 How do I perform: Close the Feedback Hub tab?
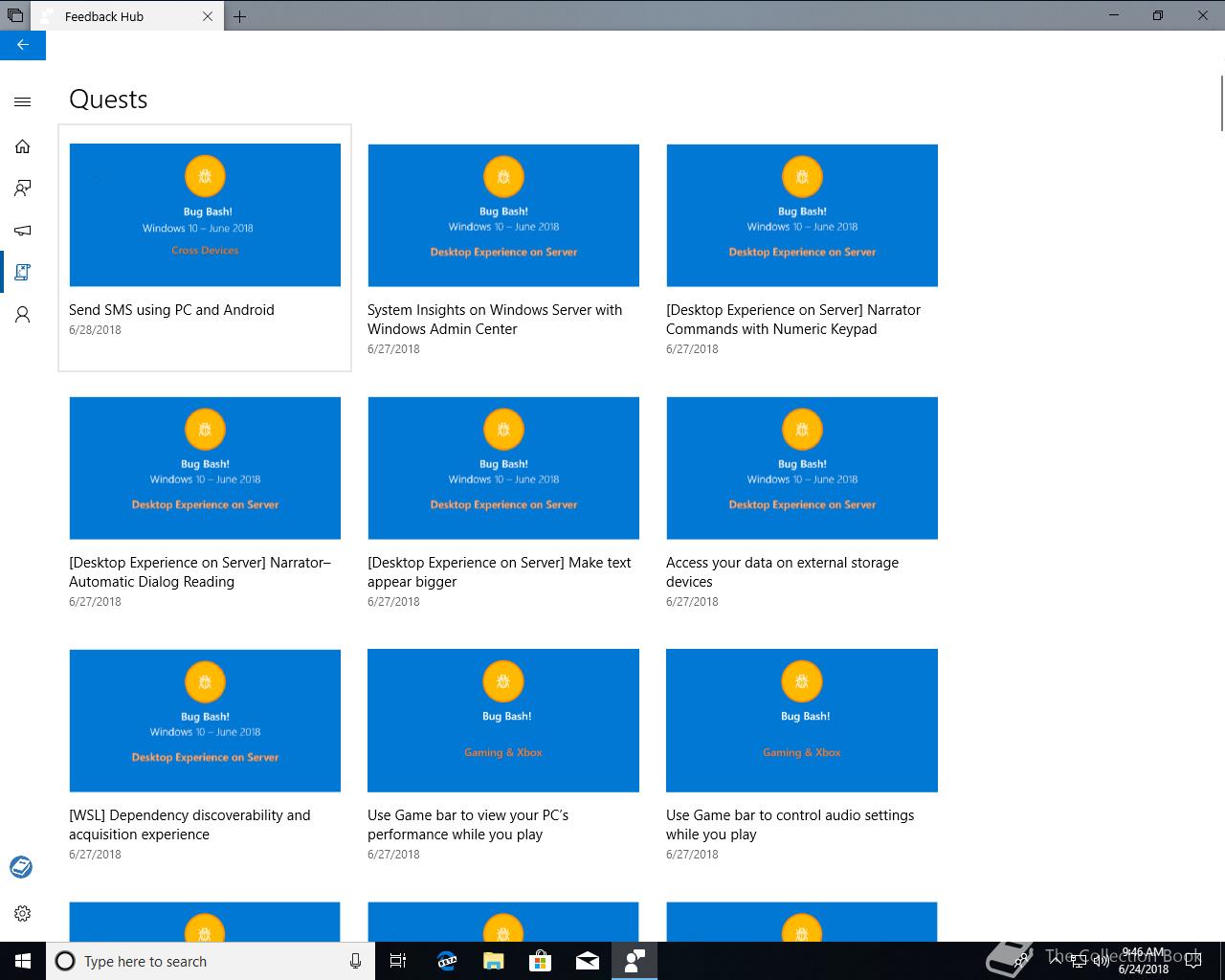click(208, 16)
